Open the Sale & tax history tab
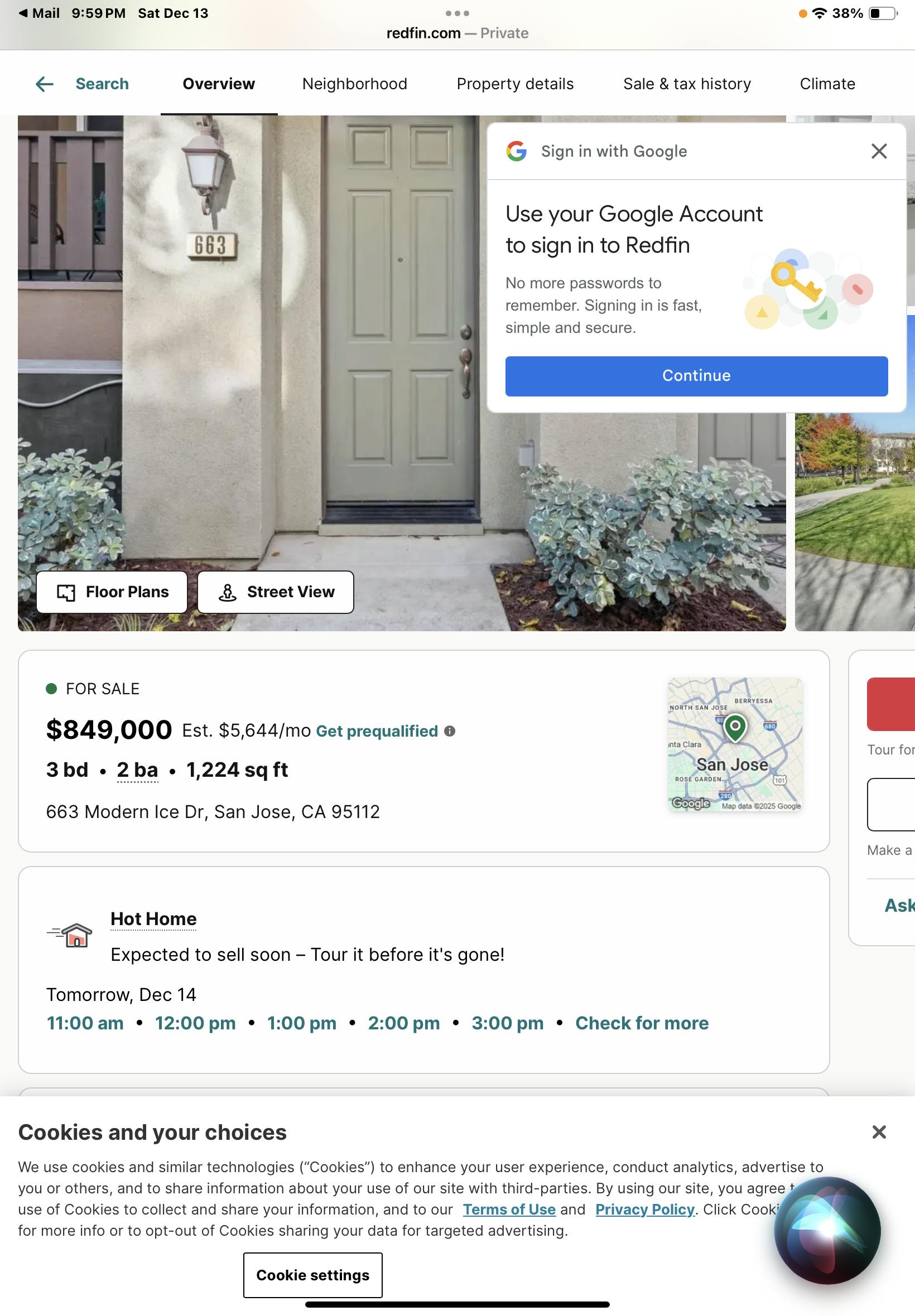915x1316 pixels. pos(687,84)
